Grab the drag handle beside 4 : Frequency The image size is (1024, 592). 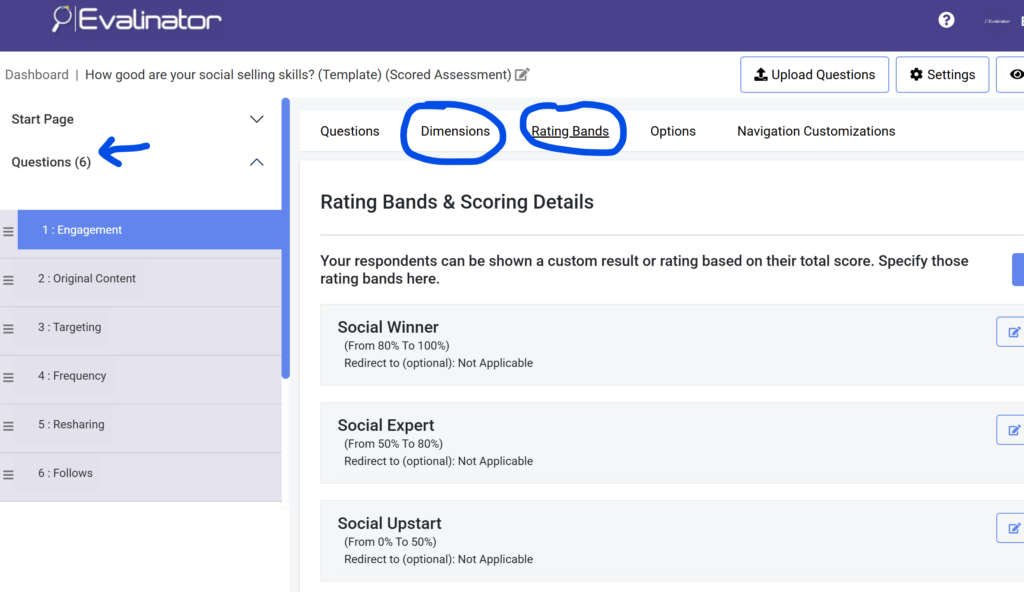[x=8, y=375]
